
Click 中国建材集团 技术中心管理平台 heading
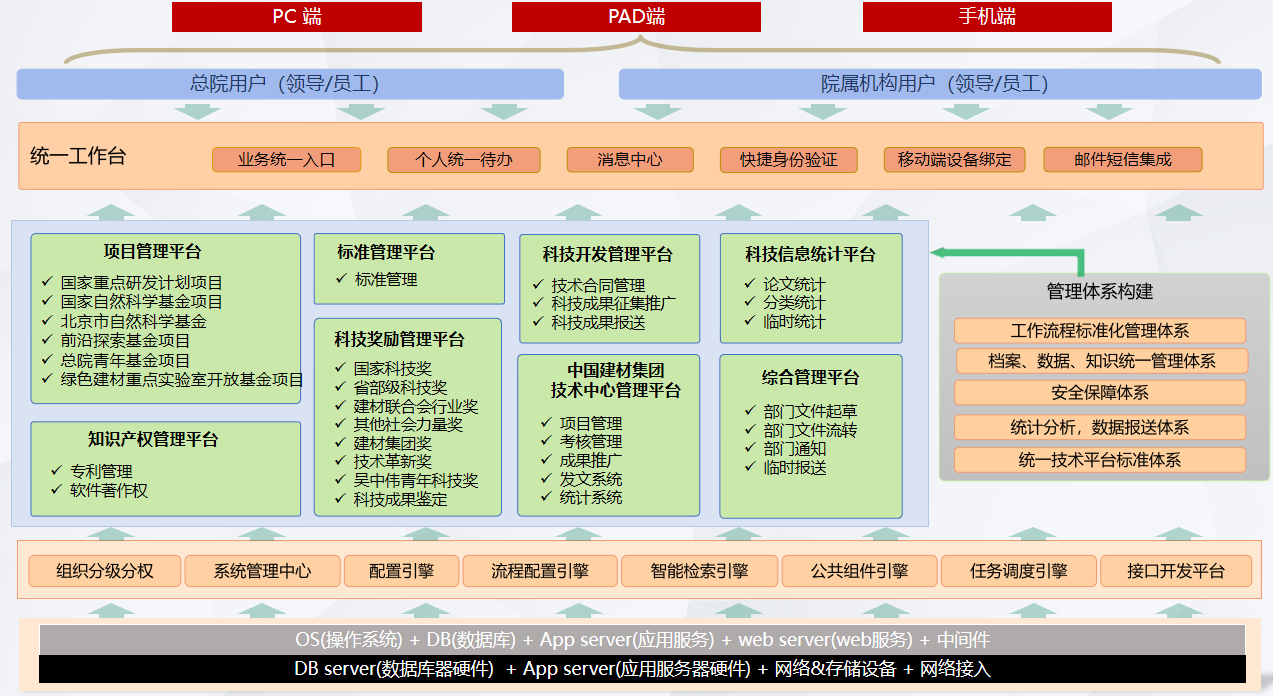click(616, 380)
